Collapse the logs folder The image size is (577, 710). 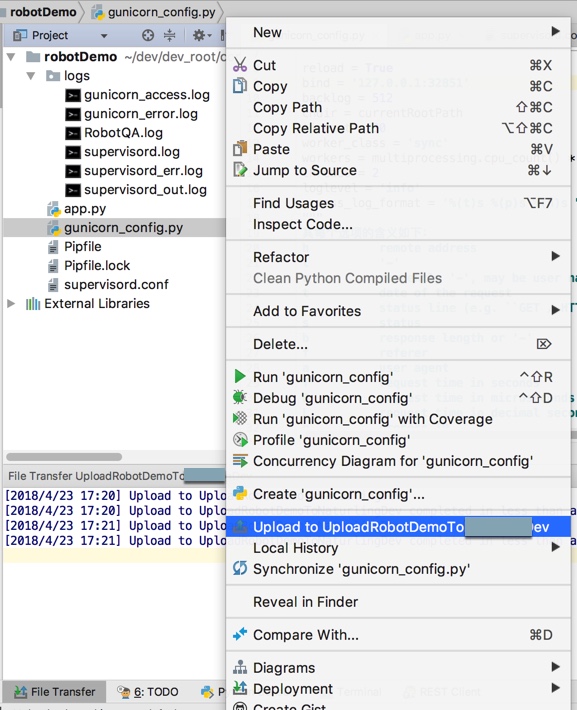[x=31, y=76]
